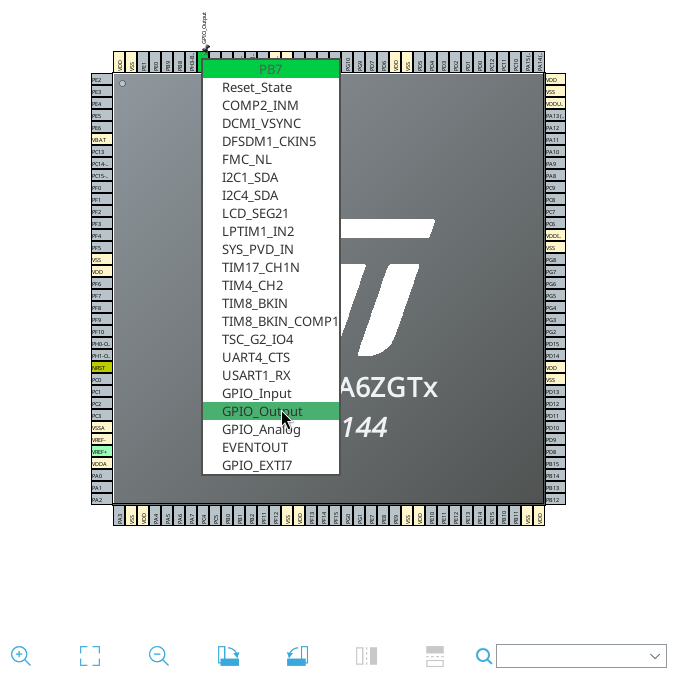Select pin PB12 on the right edge
The width and height of the screenshot is (680, 675).
click(x=555, y=500)
